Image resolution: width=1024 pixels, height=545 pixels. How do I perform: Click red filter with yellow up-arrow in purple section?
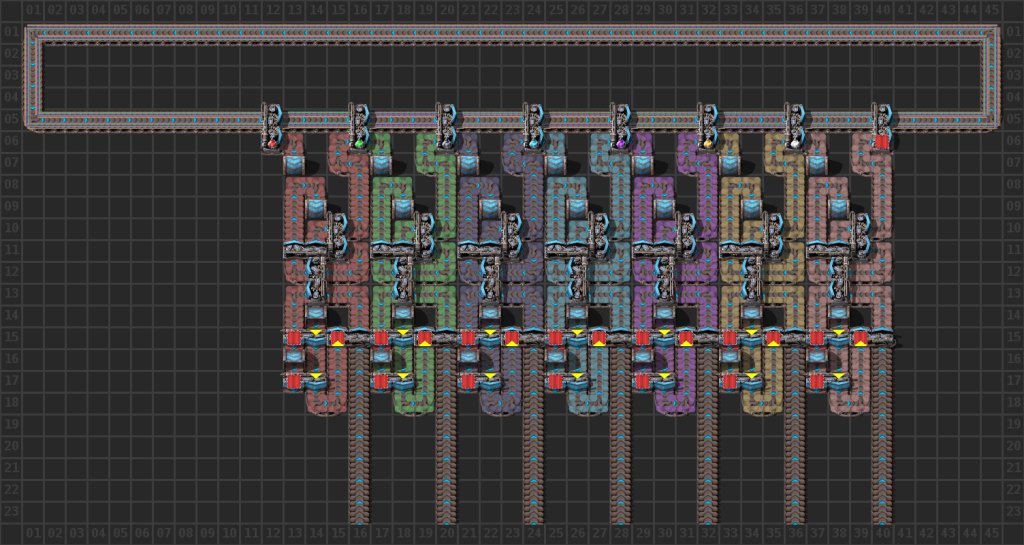pos(686,338)
